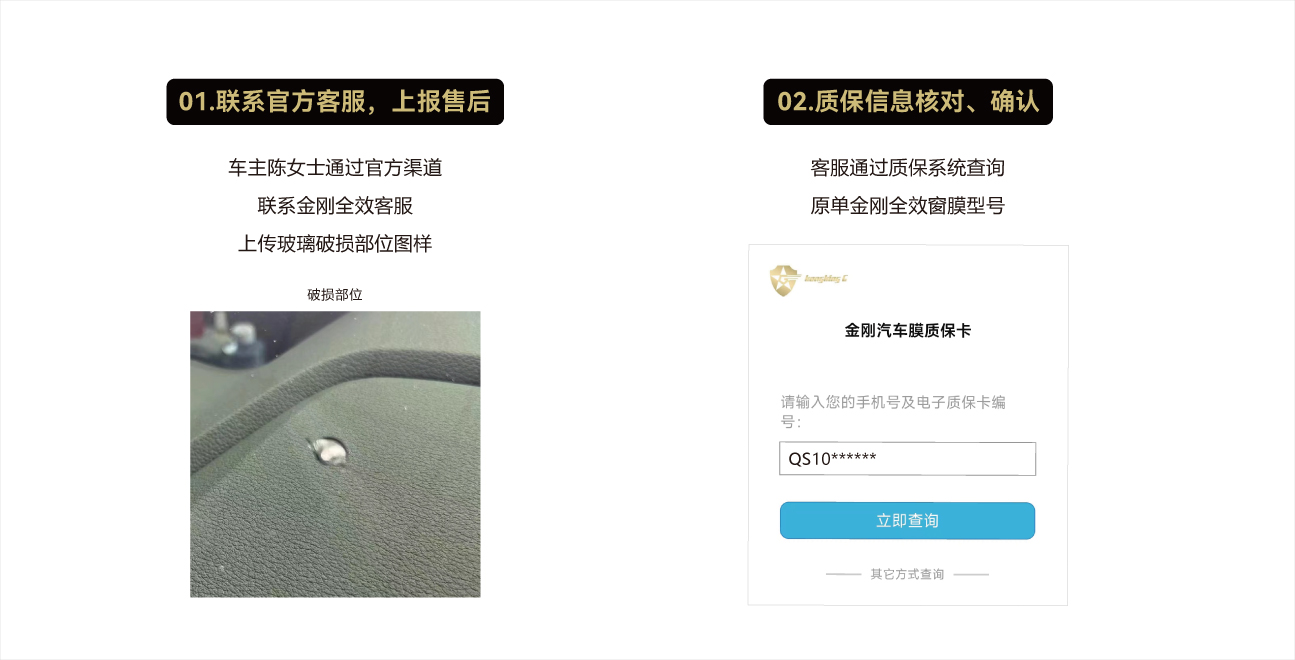Click the gold star shield logo icon

pos(785,280)
